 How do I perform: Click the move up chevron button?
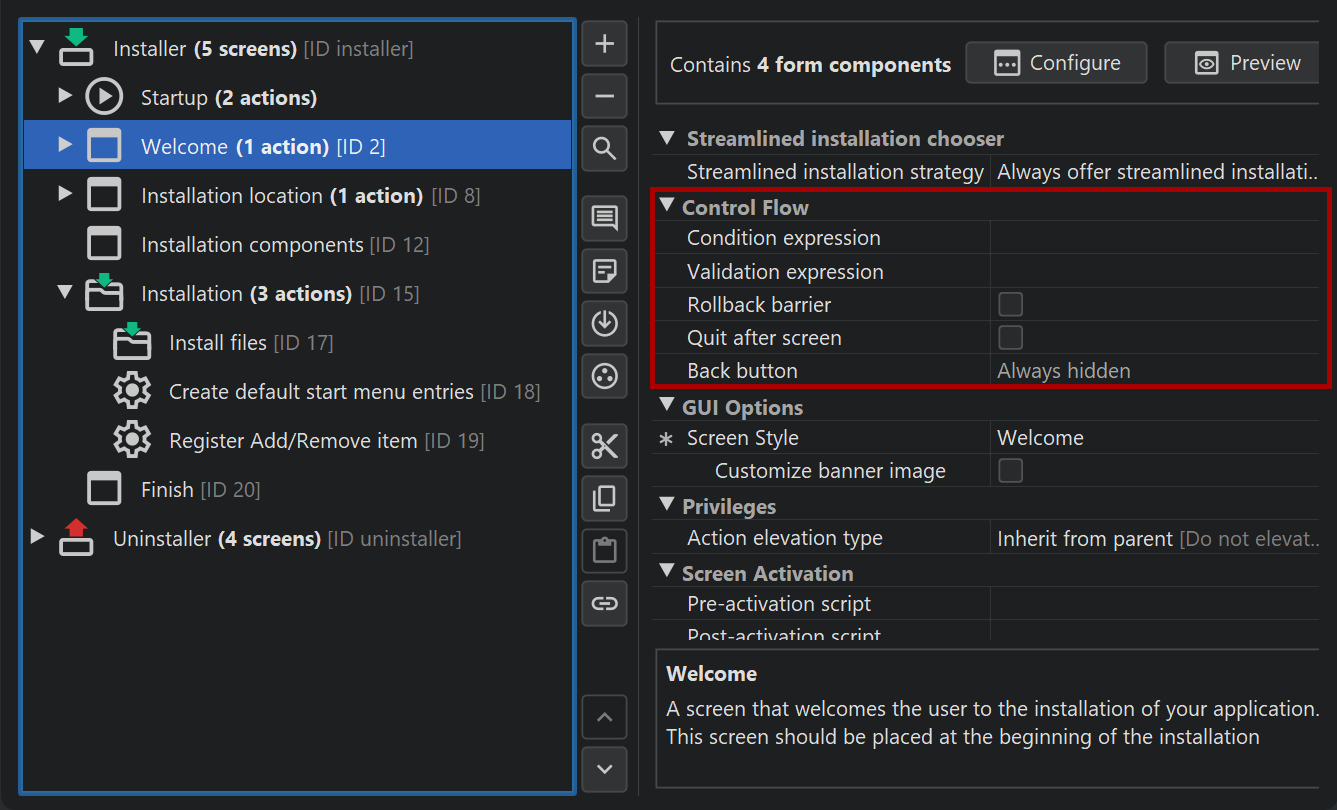click(x=604, y=717)
